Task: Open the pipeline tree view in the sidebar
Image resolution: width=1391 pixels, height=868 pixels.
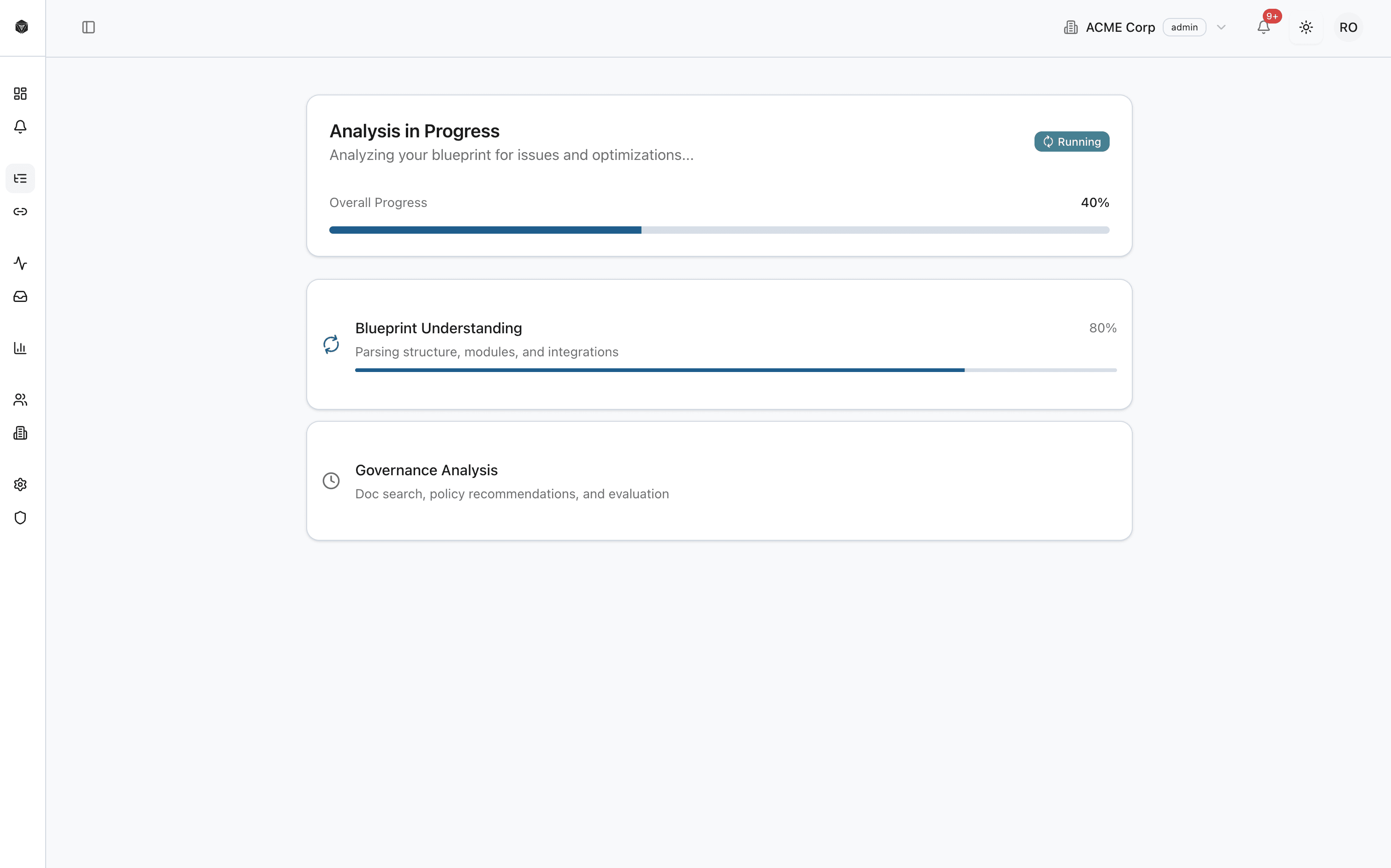Action: [x=21, y=178]
